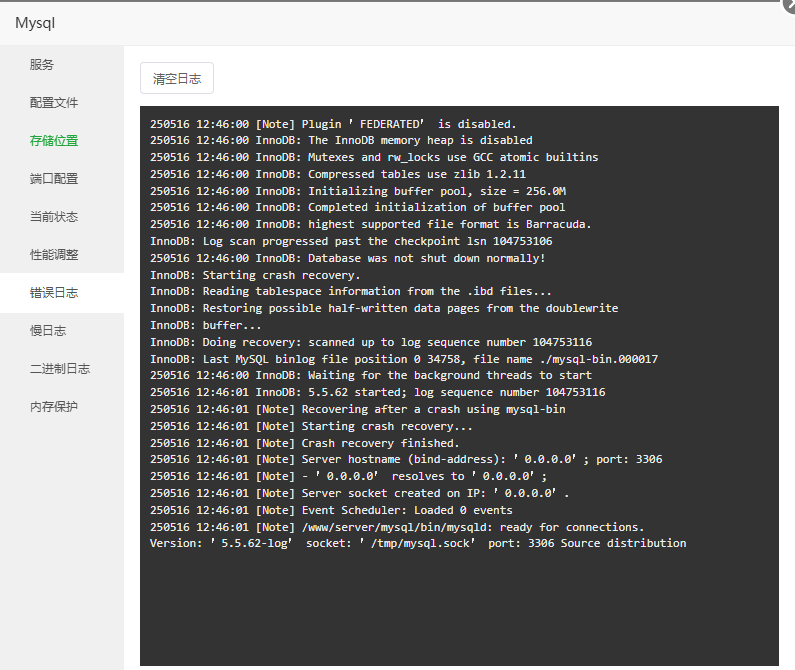This screenshot has height=670, width=795.
Task: Click the 'mysql-bin.000017' binlog file line
Action: click(404, 359)
